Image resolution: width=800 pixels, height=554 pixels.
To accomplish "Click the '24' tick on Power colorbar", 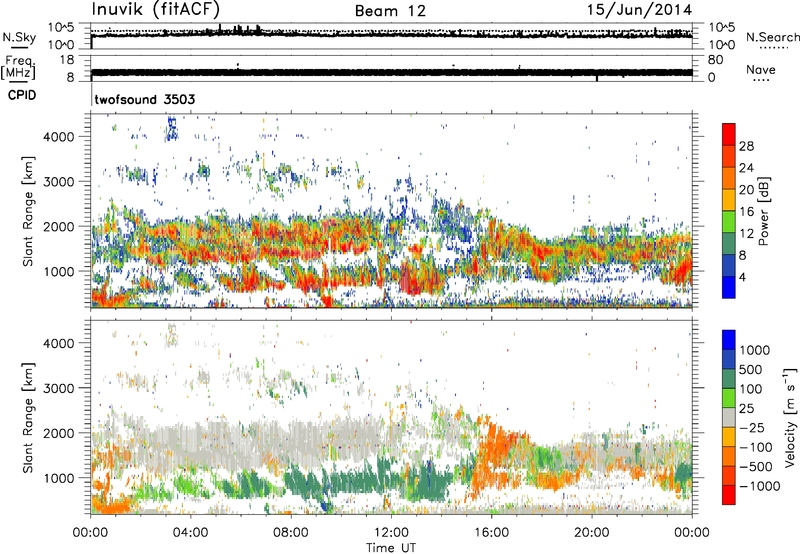I will [x=746, y=168].
